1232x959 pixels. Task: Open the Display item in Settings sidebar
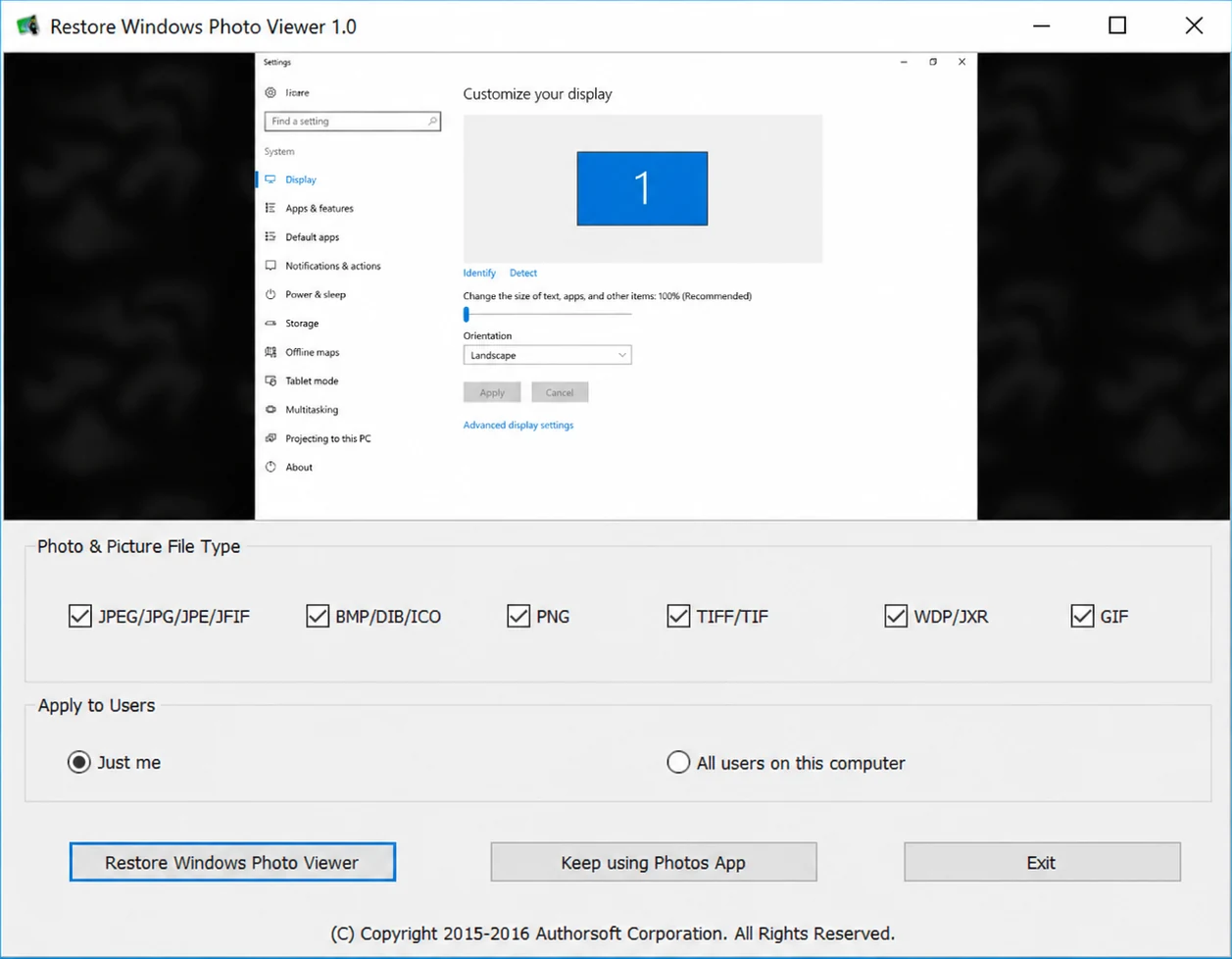(301, 179)
